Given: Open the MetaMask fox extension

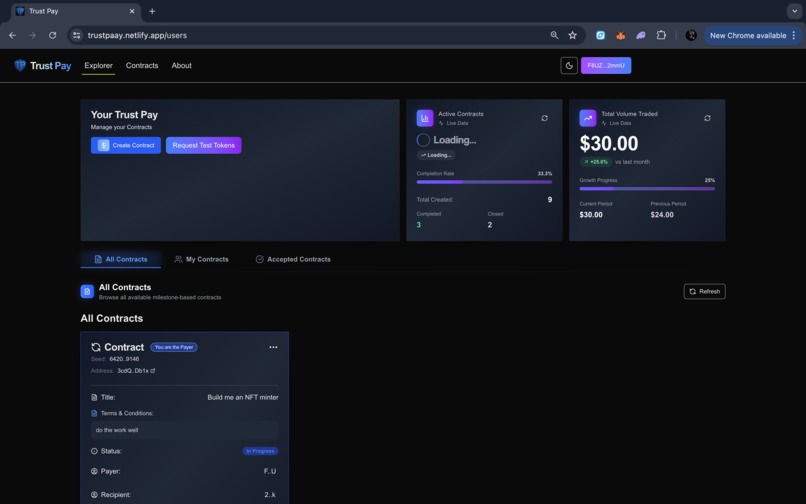Looking at the screenshot, I should pyautogui.click(x=621, y=35).
